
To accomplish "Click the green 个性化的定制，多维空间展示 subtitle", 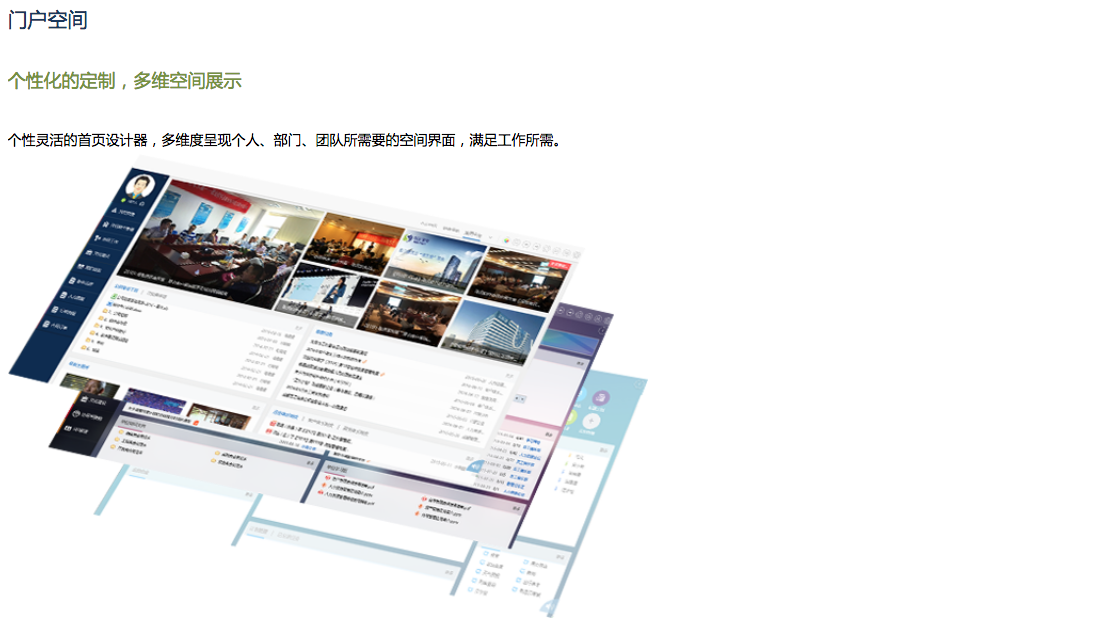I will (x=124, y=81).
